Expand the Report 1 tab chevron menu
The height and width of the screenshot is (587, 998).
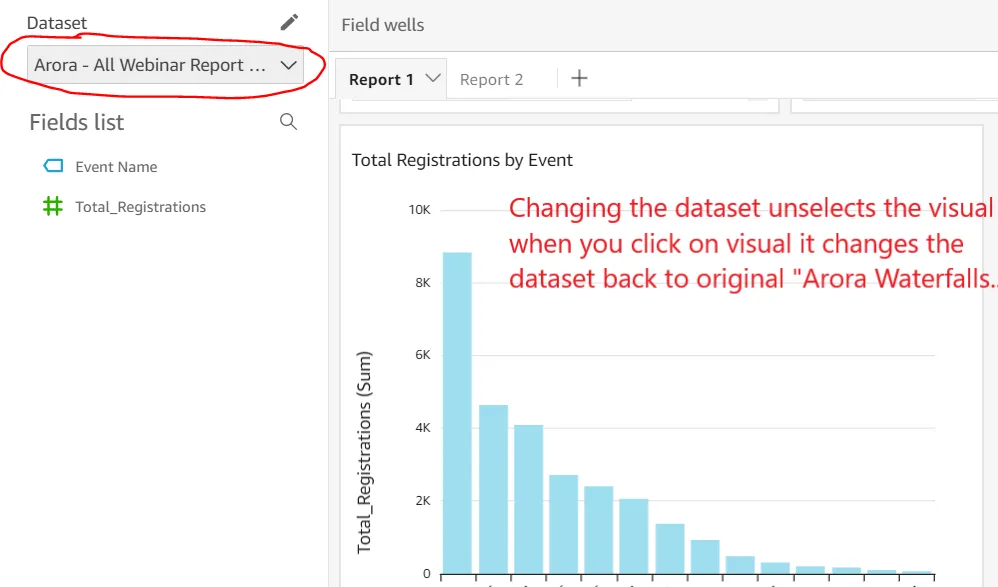(x=434, y=78)
